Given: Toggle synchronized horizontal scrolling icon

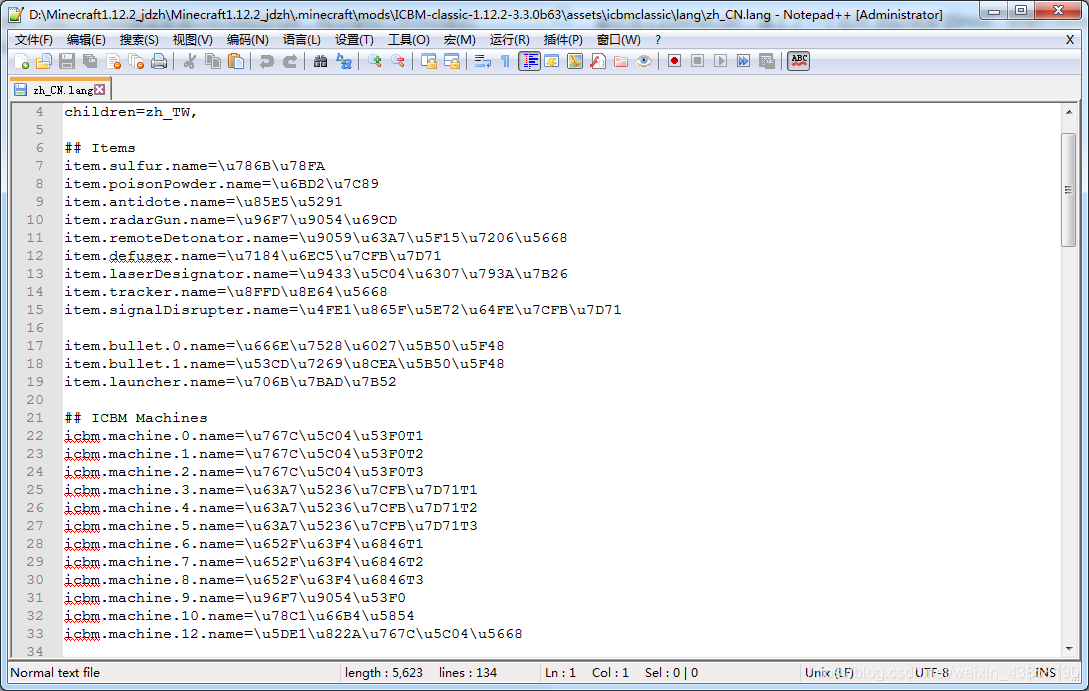Looking at the screenshot, I should [x=452, y=62].
